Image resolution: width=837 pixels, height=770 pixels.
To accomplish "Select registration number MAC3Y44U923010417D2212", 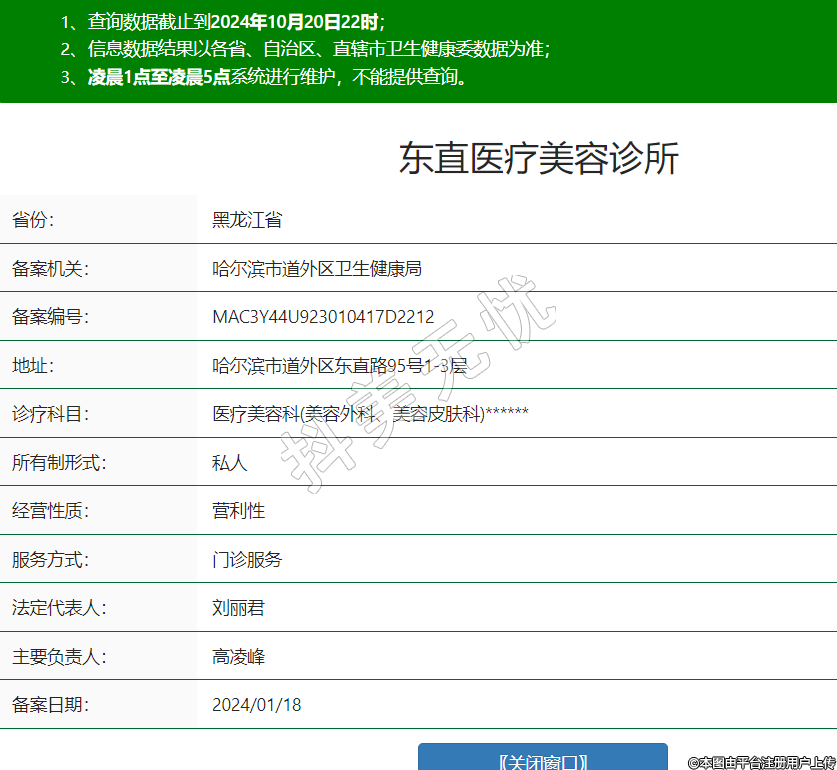I will pos(323,317).
